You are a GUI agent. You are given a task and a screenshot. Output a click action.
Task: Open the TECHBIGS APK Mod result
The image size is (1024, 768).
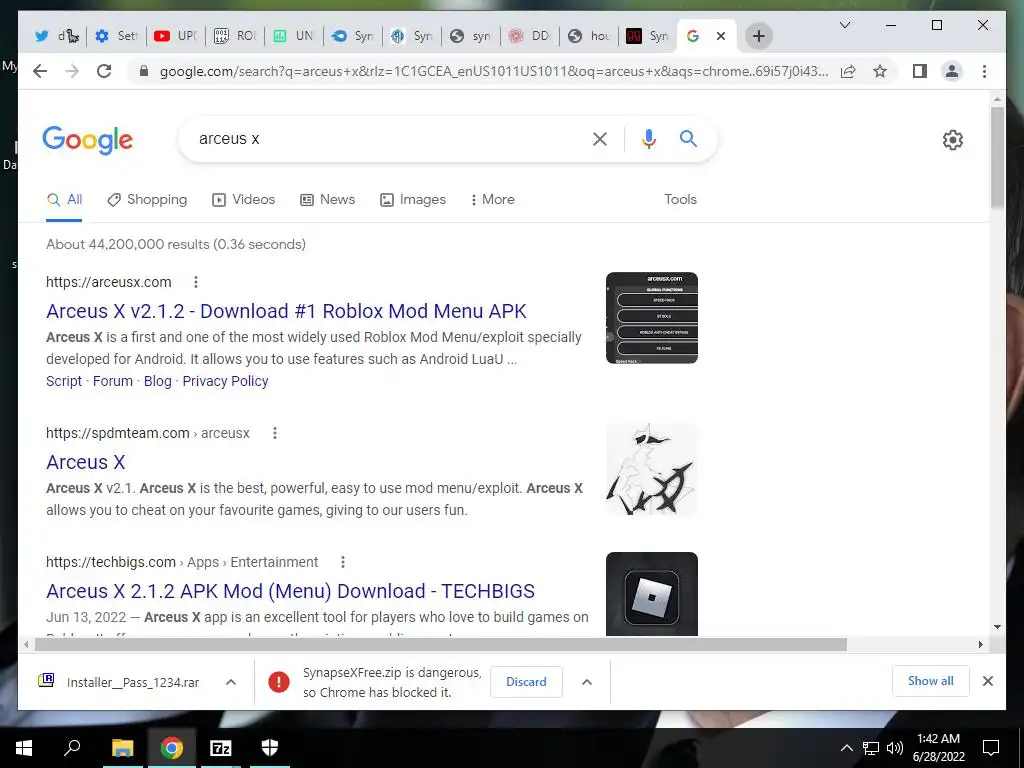click(x=290, y=591)
